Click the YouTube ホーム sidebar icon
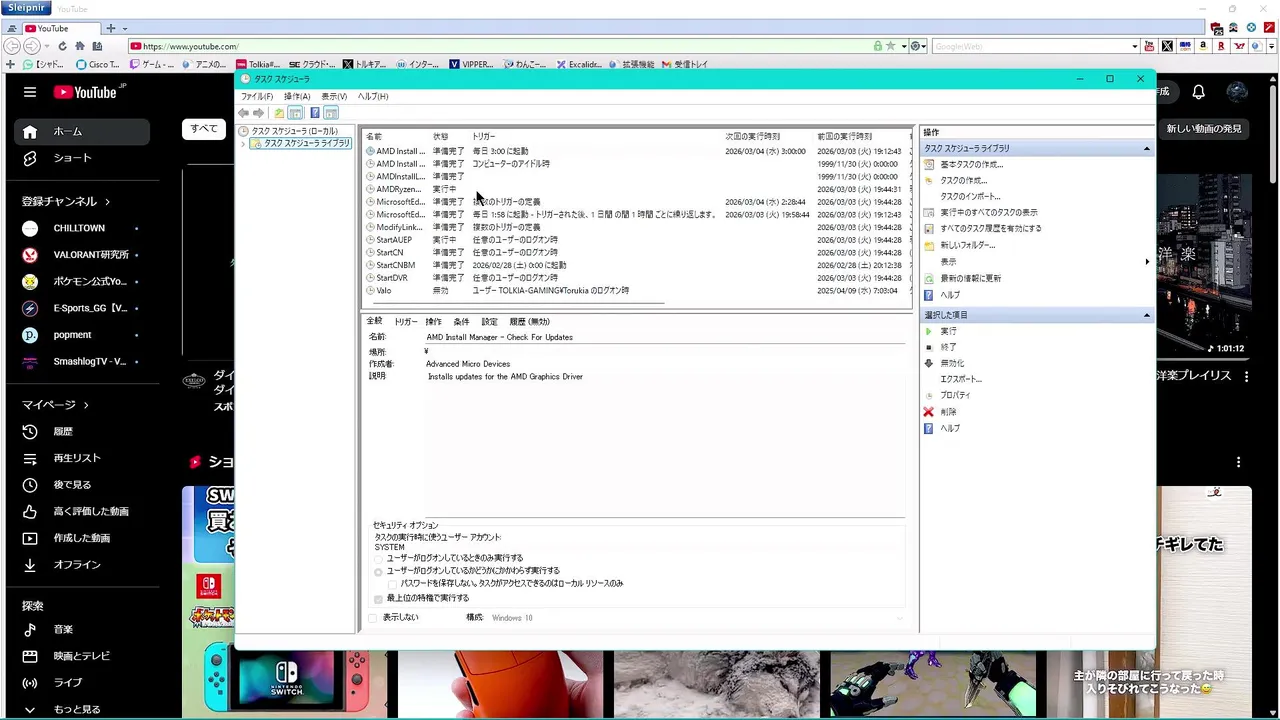1280x720 pixels. click(30, 131)
